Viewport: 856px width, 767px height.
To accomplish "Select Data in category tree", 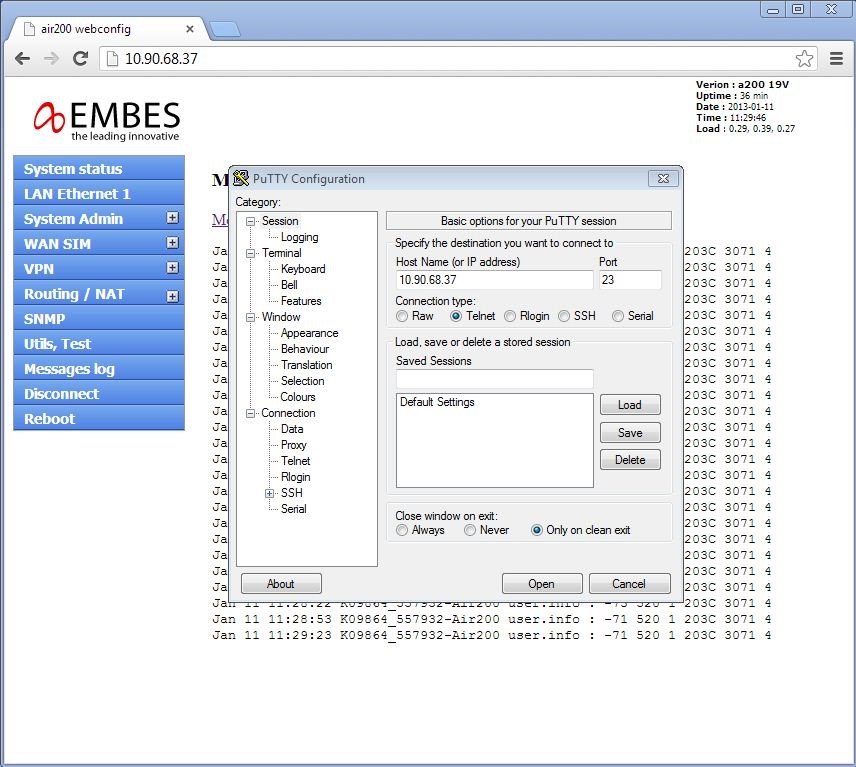I will tap(292, 429).
